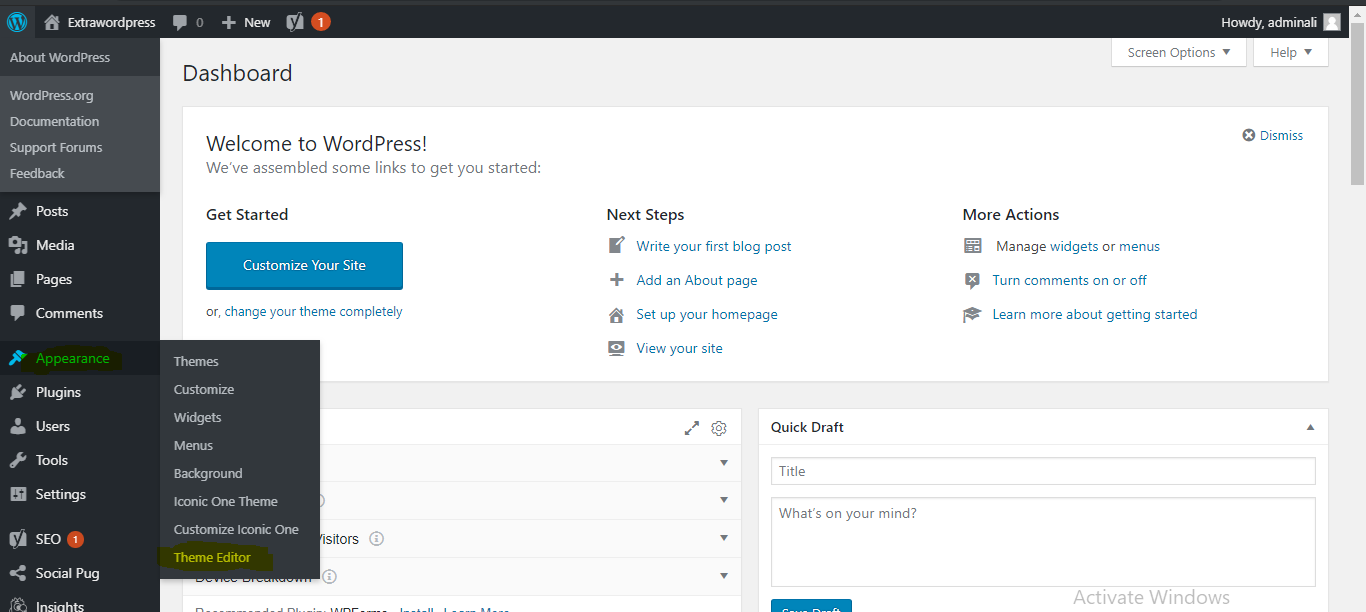Screen dimensions: 1366x612
Task: Expand the Help dropdown tab
Action: 1290,53
